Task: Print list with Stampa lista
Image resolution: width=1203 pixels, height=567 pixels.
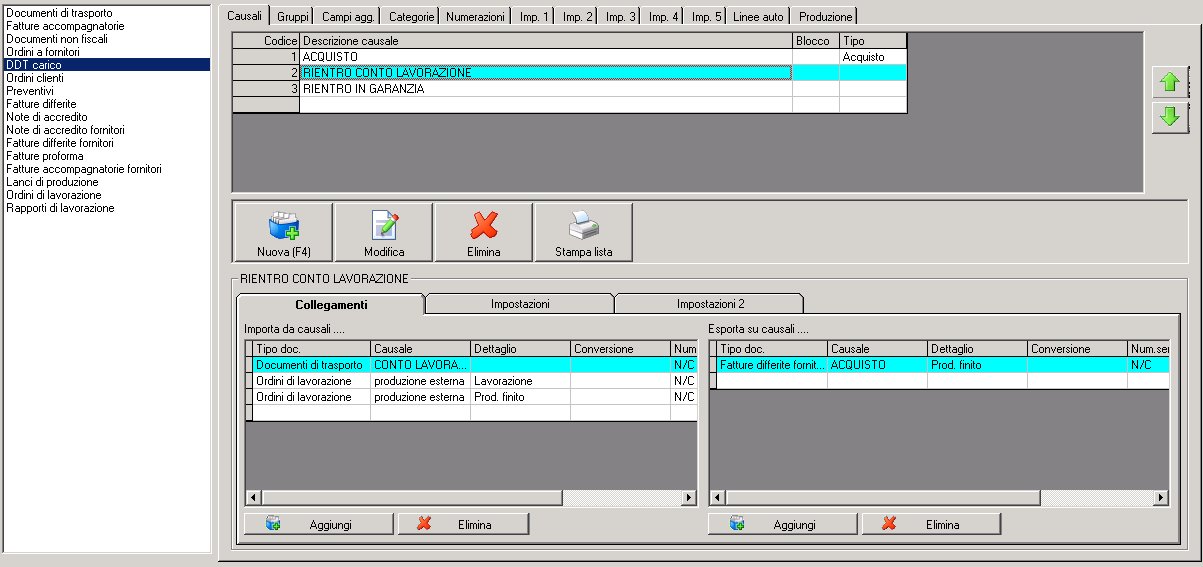Action: [x=583, y=233]
